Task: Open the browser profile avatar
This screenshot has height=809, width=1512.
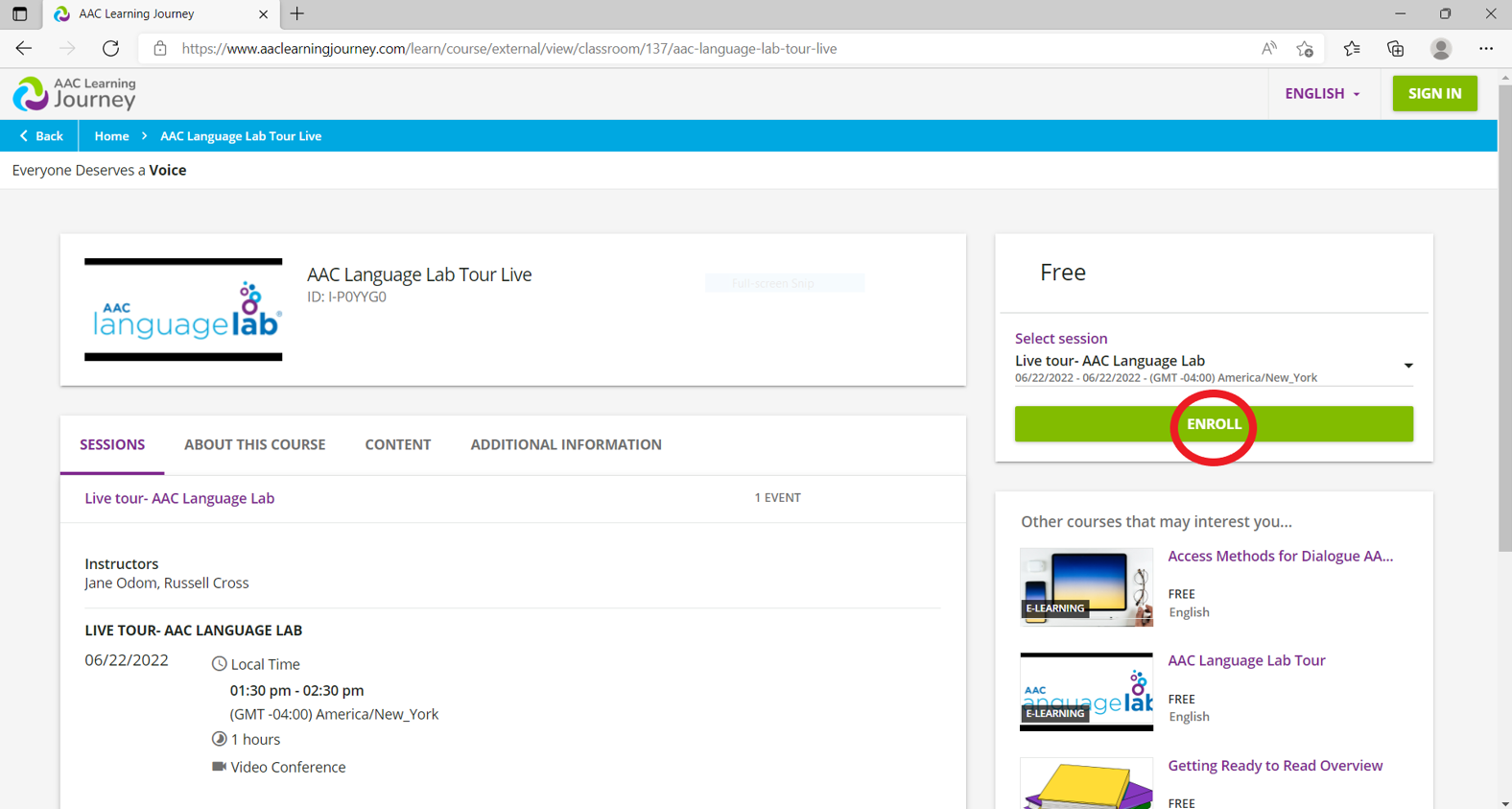Action: (x=1441, y=48)
